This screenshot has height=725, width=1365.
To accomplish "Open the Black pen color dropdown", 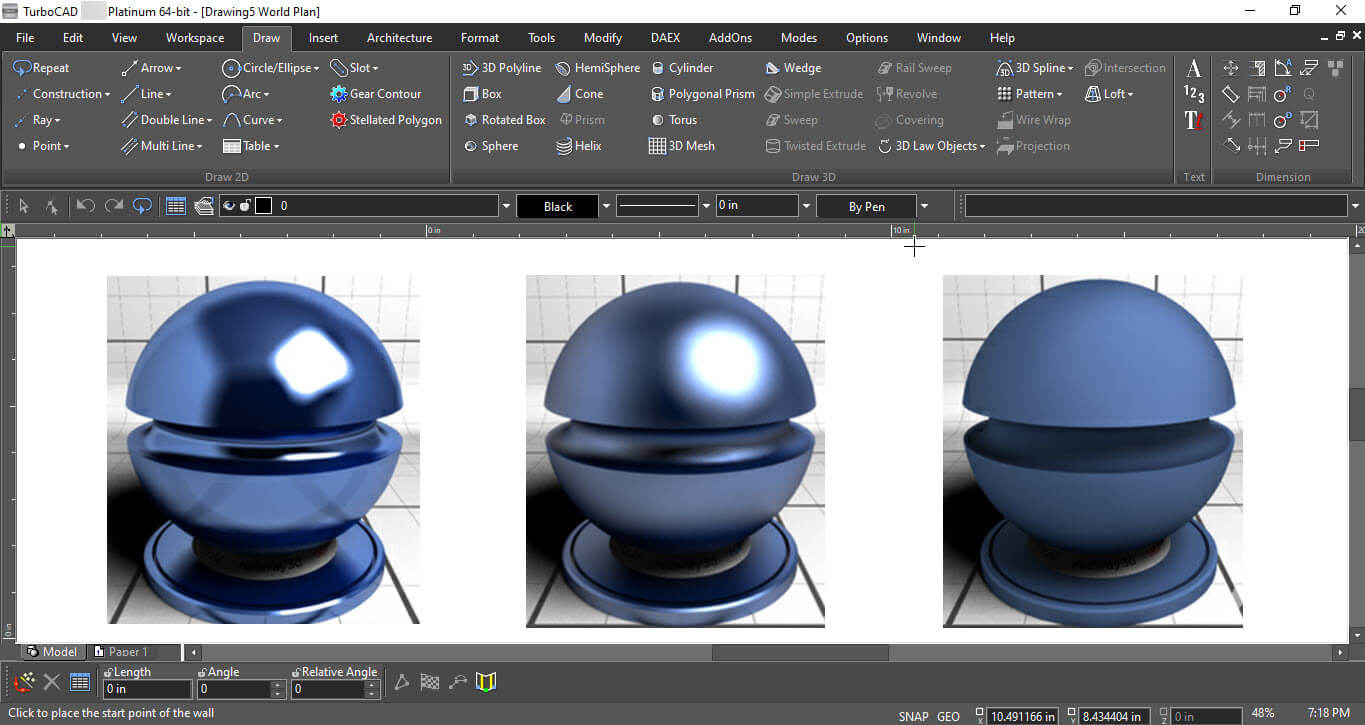I will point(606,206).
